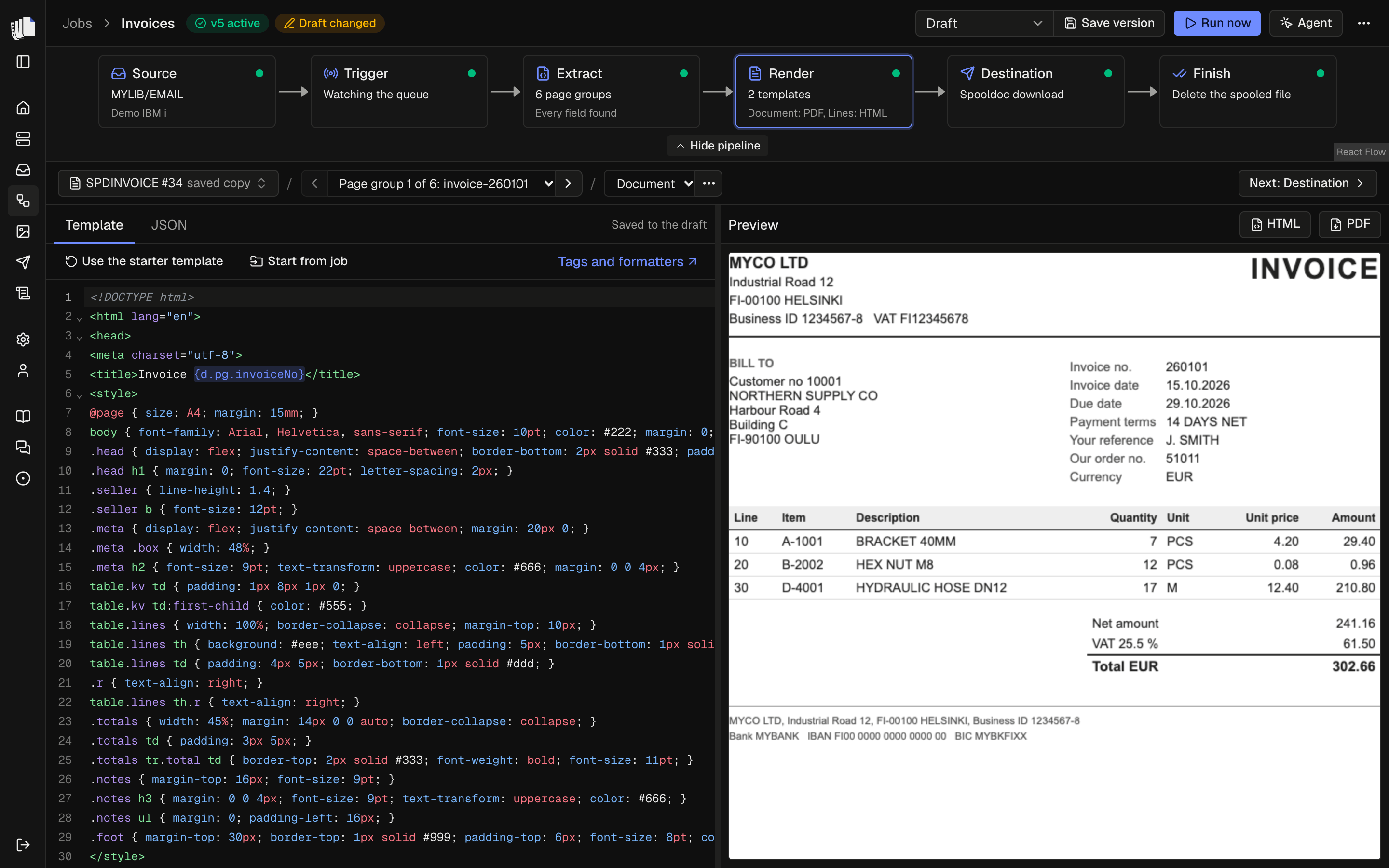Click the Save version button
Screen dimensions: 1389x868
point(1109,23)
